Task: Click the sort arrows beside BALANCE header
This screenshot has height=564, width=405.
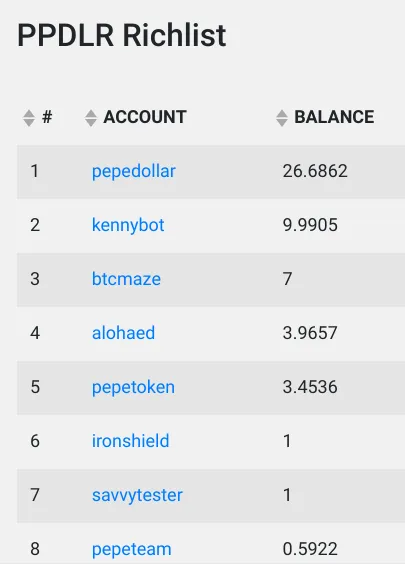Action: [x=282, y=118]
